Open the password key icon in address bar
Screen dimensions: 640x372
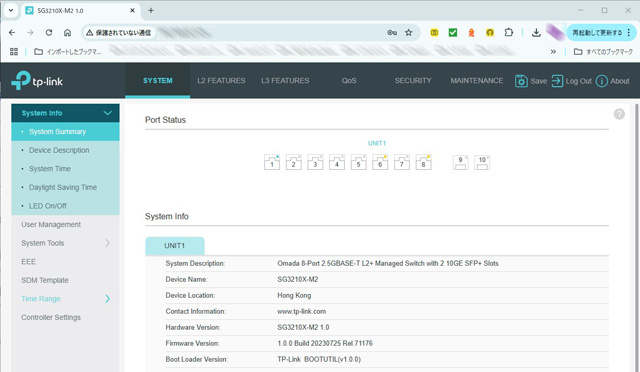(392, 33)
